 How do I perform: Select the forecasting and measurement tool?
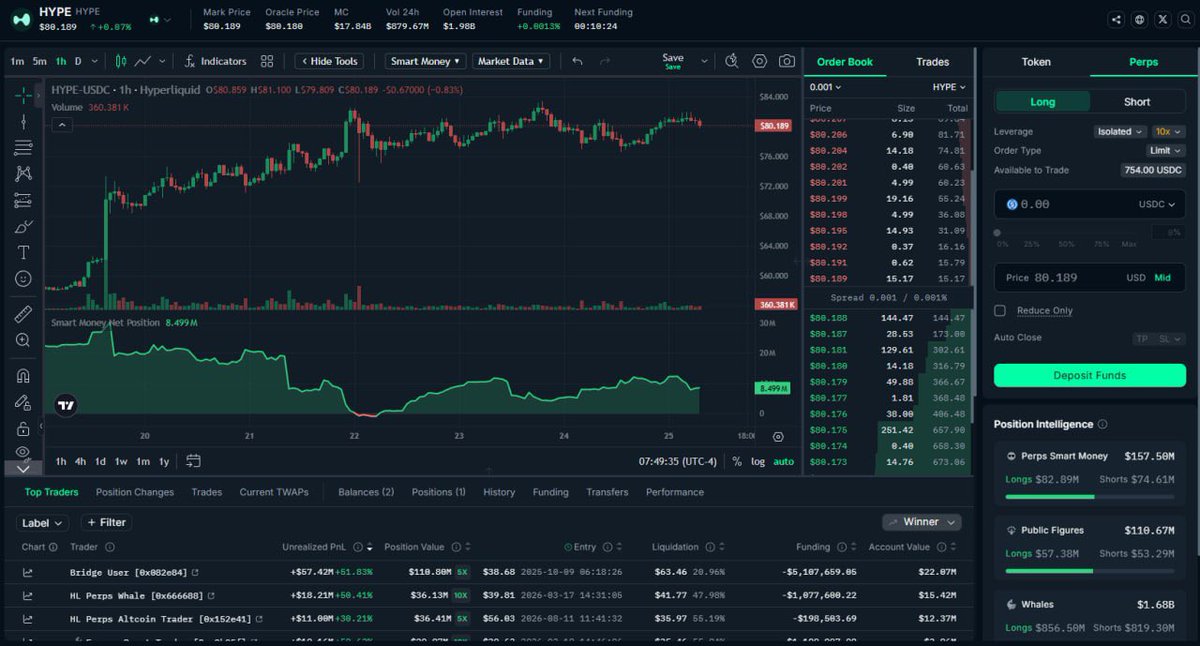tap(23, 200)
